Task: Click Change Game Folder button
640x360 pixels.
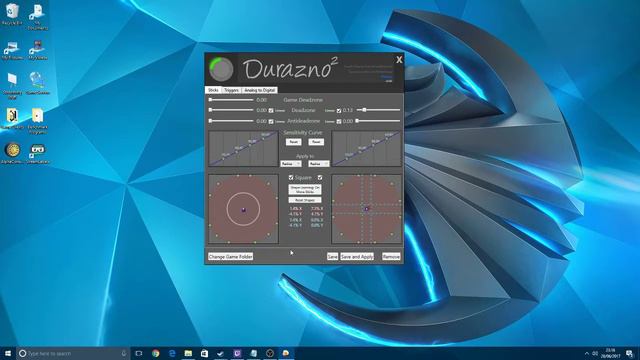Action: click(231, 256)
